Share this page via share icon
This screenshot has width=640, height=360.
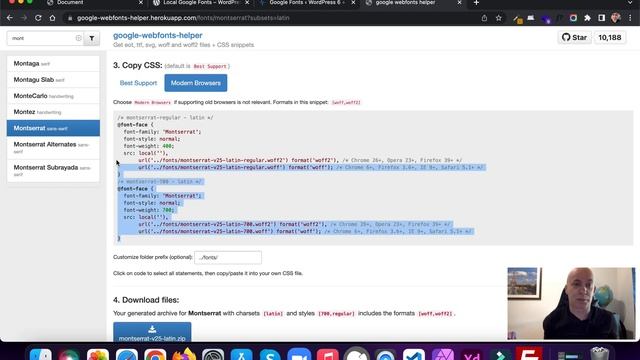(x=484, y=18)
